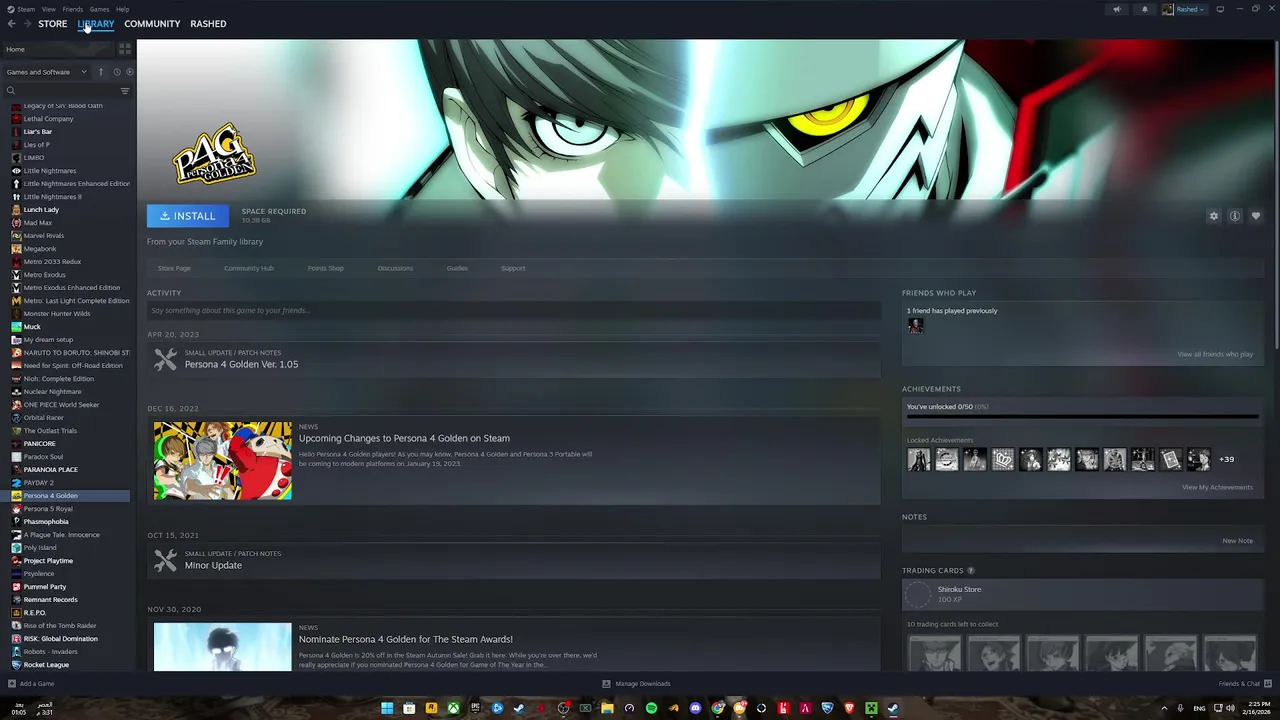
Task: Open Discord from taskbar
Action: pos(696,708)
